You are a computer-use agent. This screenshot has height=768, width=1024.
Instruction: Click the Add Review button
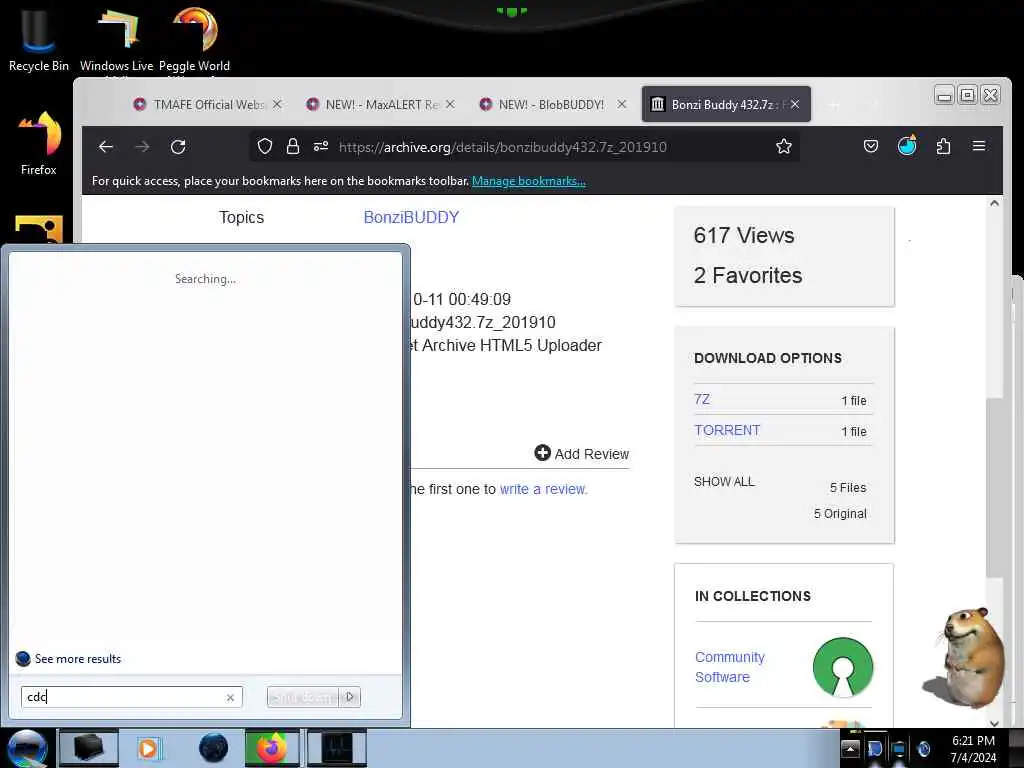tap(581, 453)
